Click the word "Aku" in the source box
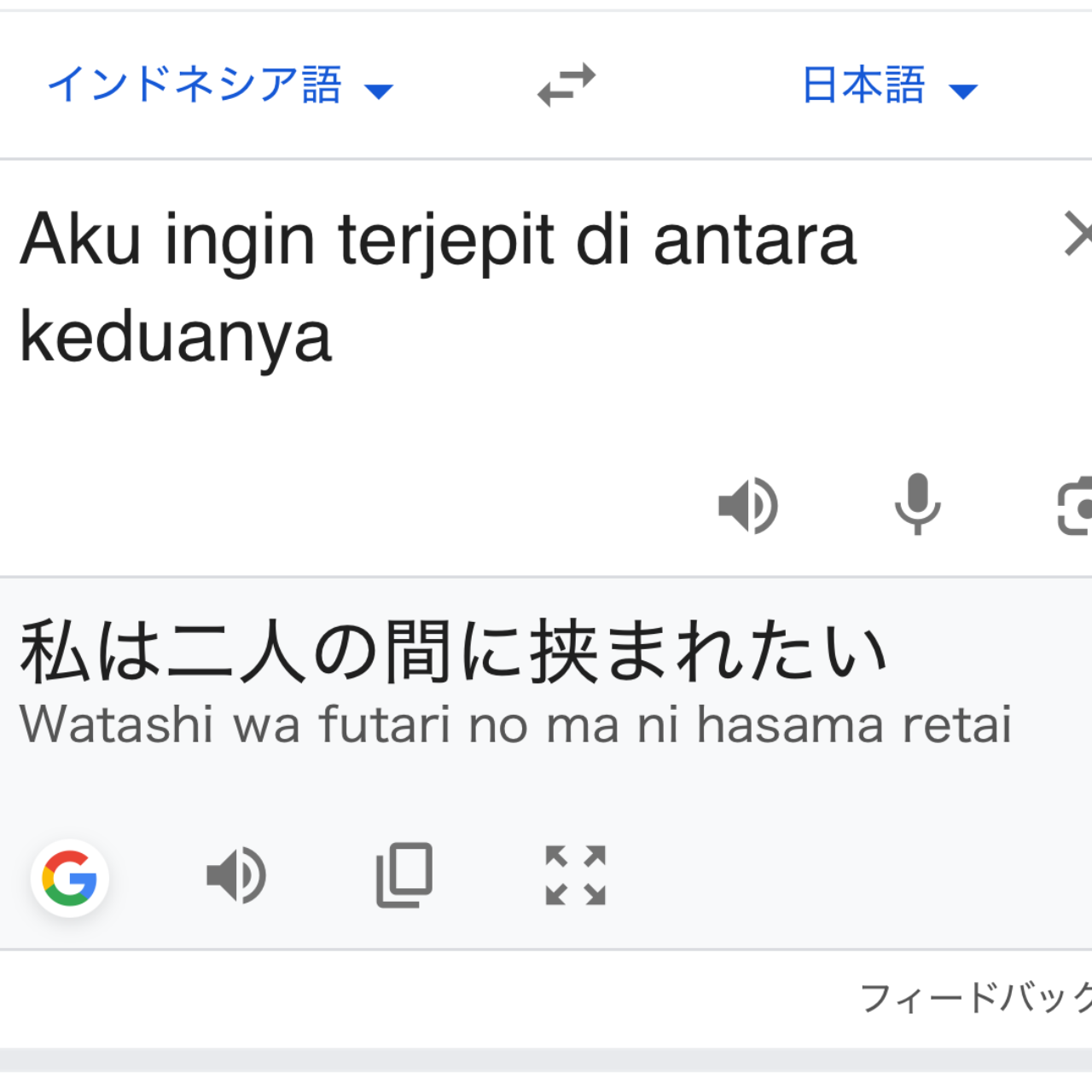The image size is (1092, 1092). tap(80, 241)
